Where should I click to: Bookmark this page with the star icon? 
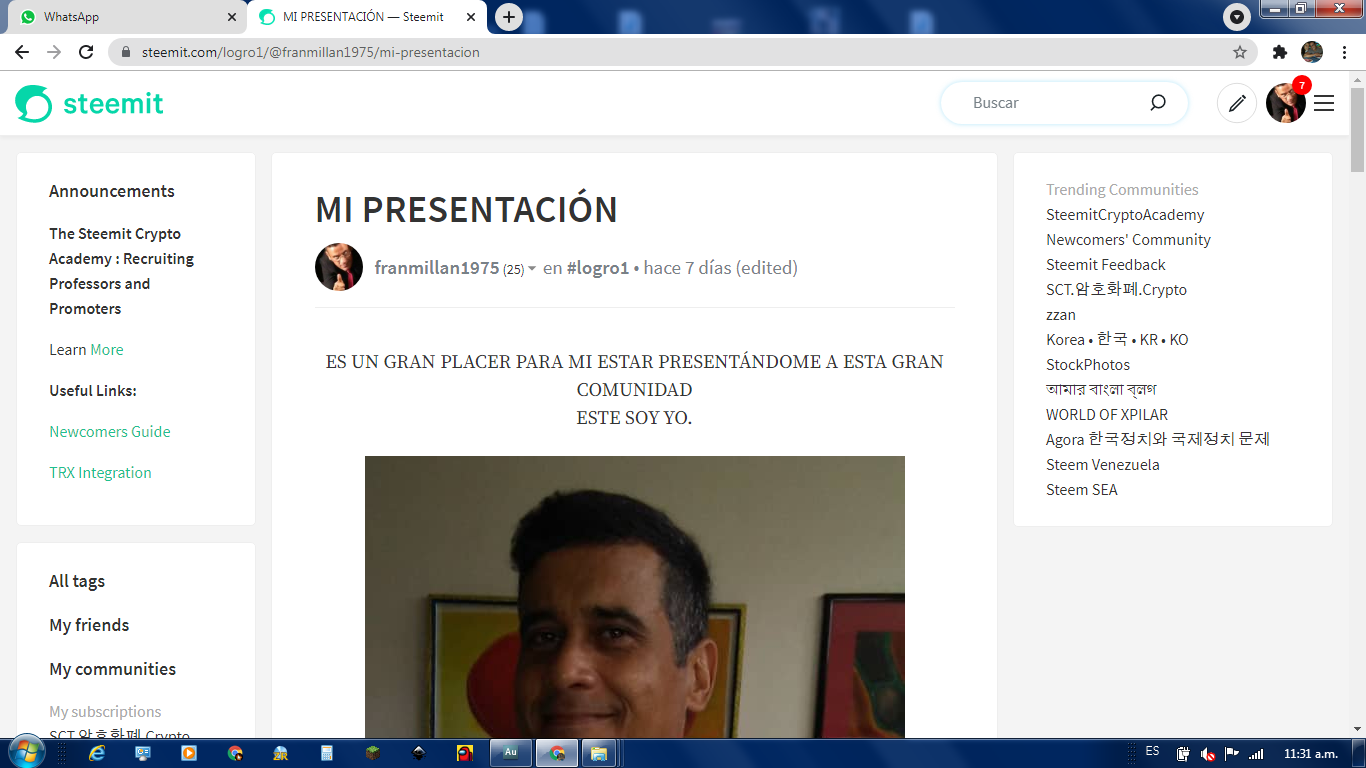[1240, 52]
